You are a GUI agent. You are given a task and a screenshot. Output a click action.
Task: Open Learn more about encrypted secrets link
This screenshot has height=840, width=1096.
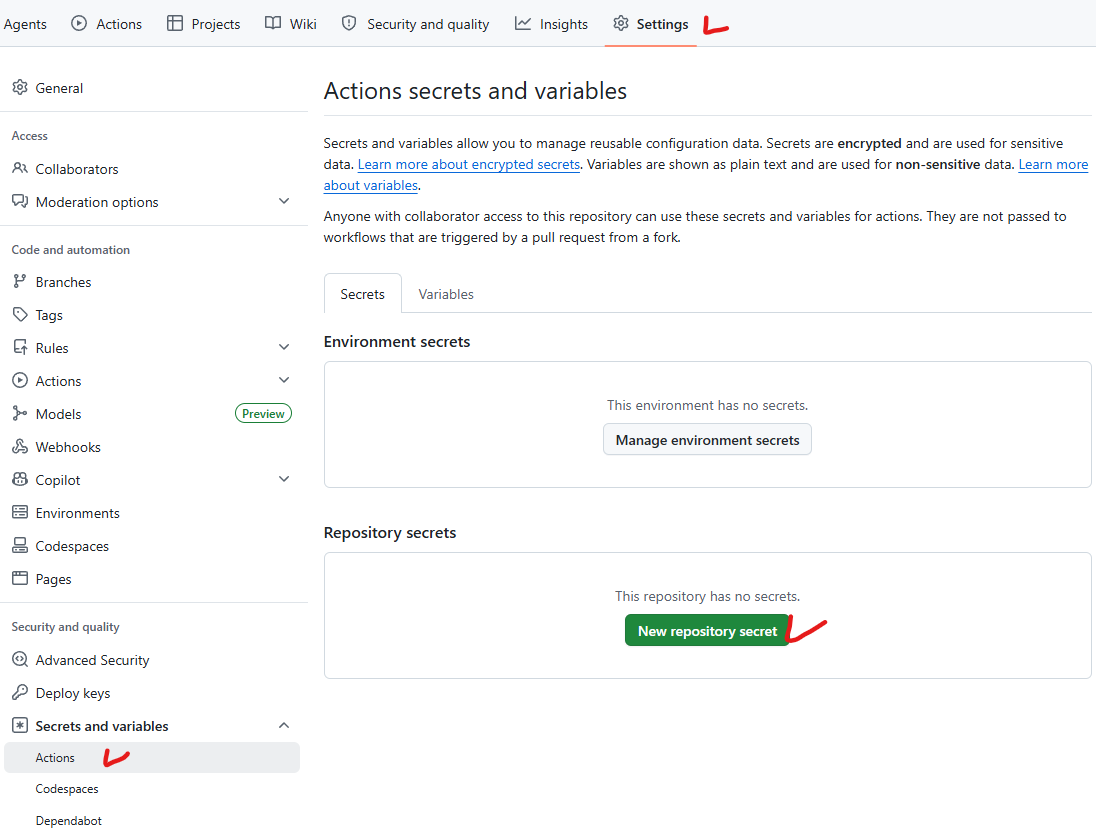click(x=469, y=164)
